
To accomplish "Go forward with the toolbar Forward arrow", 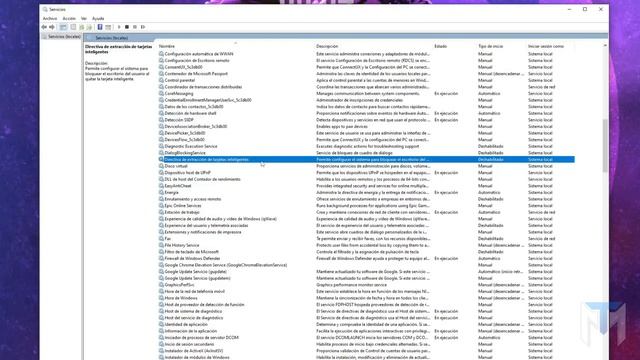I will (52, 27).
